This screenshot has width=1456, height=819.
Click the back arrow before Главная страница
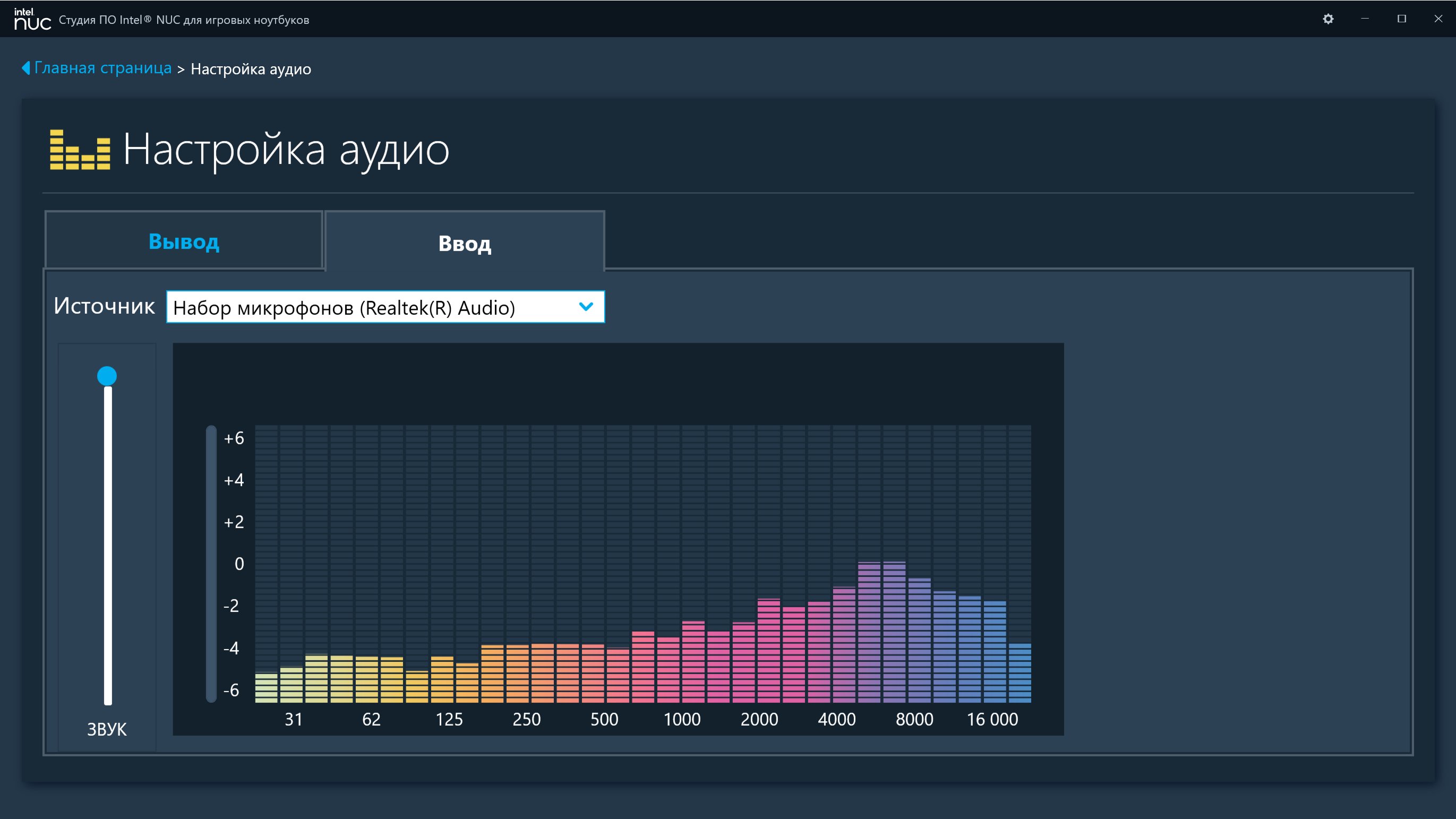(x=25, y=68)
